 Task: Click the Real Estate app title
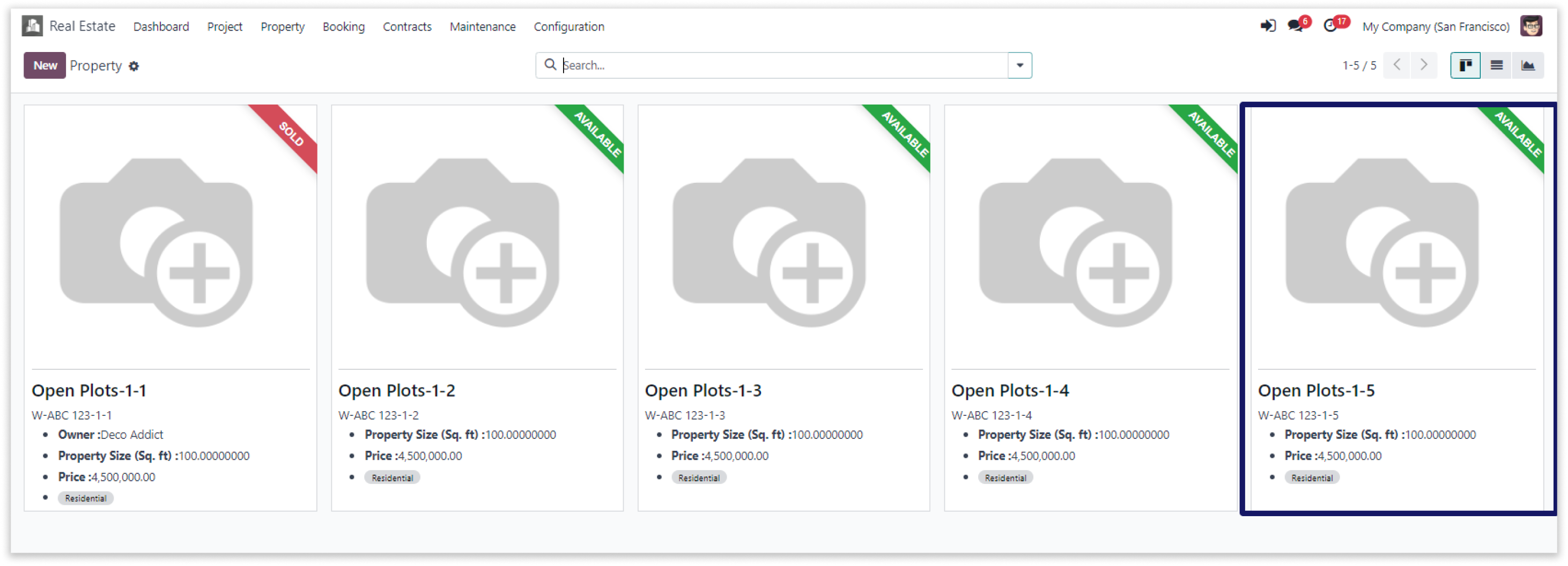tap(82, 26)
